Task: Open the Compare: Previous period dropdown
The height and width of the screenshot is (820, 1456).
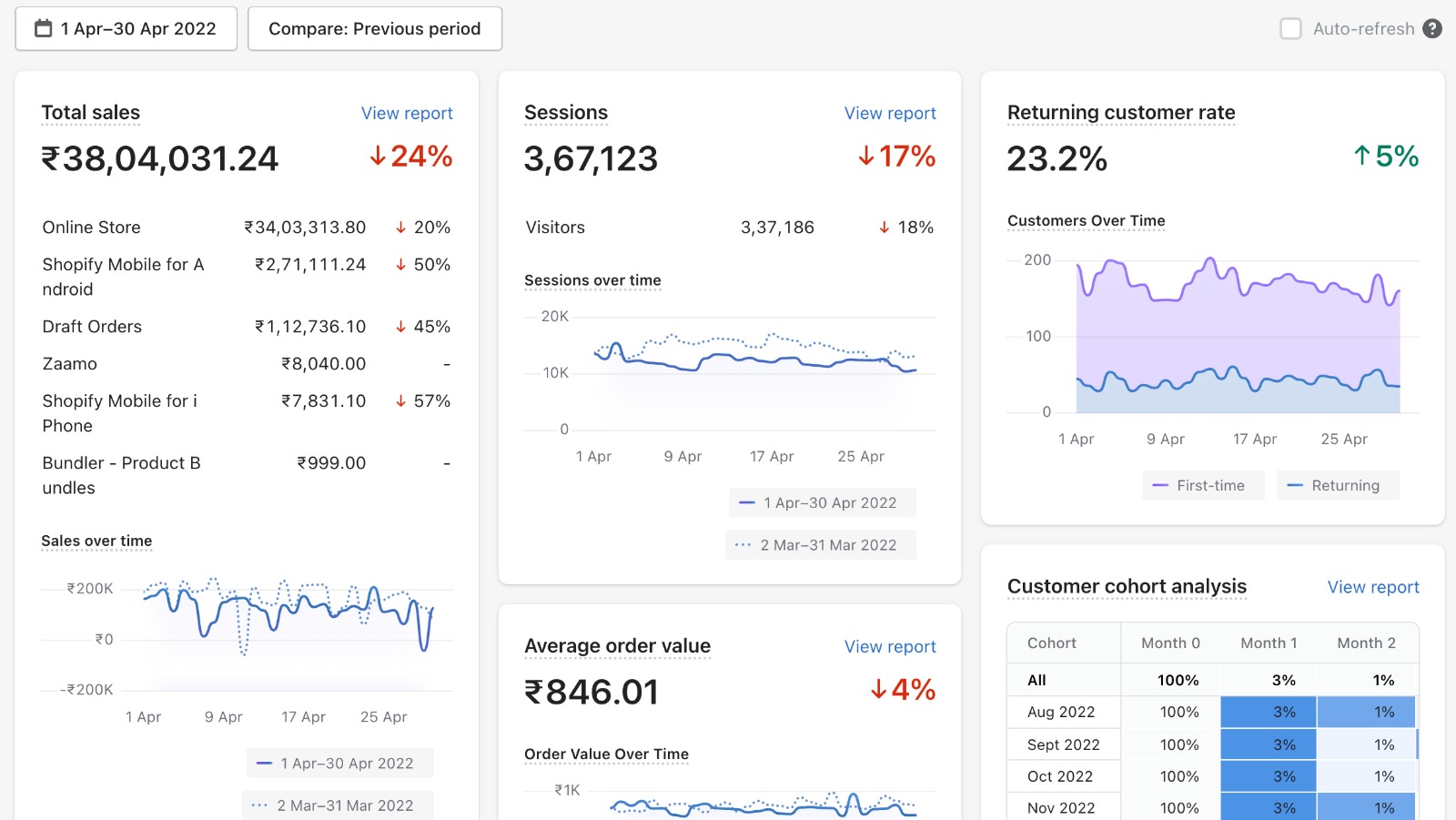Action: click(374, 29)
